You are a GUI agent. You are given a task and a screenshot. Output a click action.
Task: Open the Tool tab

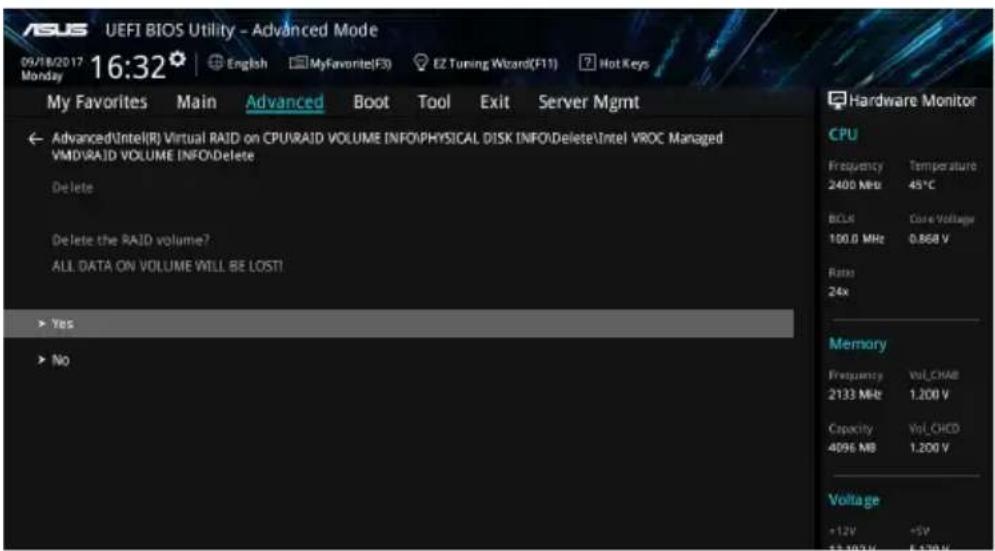point(434,102)
